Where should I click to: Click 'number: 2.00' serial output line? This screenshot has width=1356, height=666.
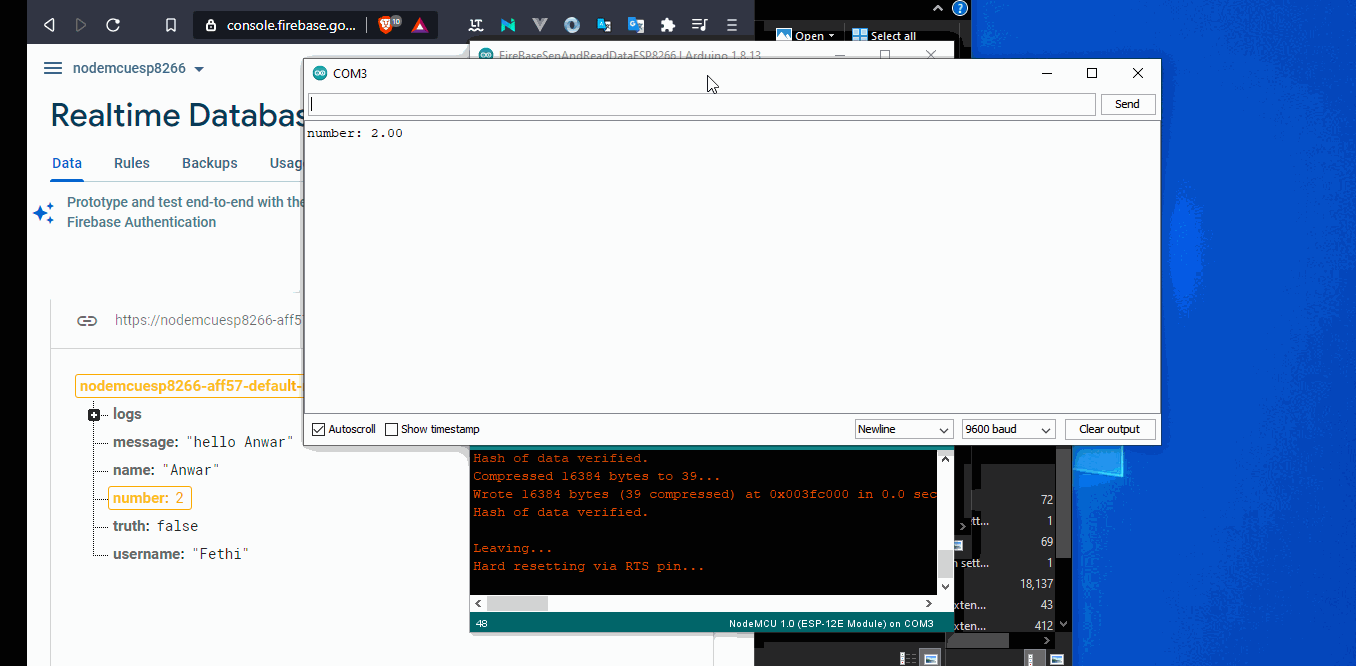click(x=355, y=133)
